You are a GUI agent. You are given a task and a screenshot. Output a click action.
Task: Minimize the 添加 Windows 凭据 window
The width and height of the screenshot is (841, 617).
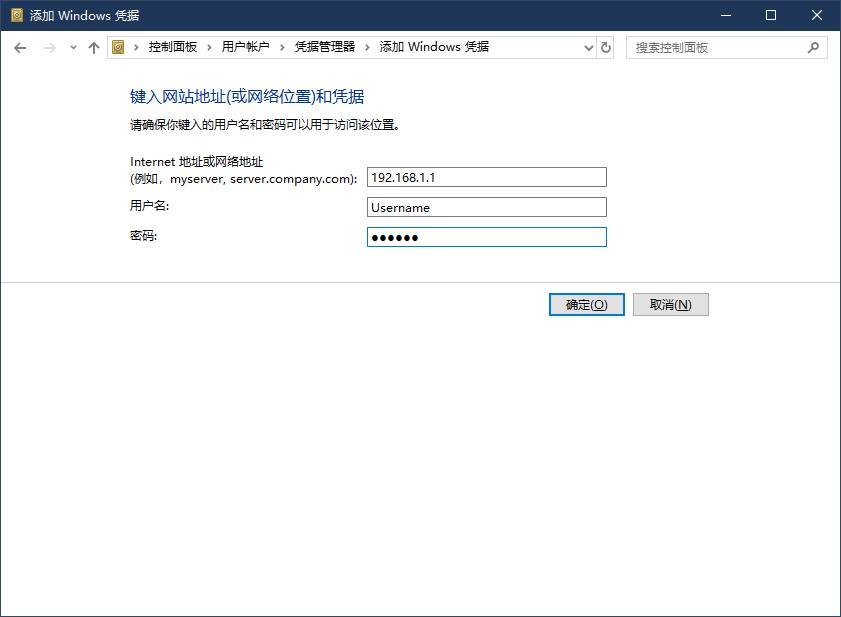(726, 15)
